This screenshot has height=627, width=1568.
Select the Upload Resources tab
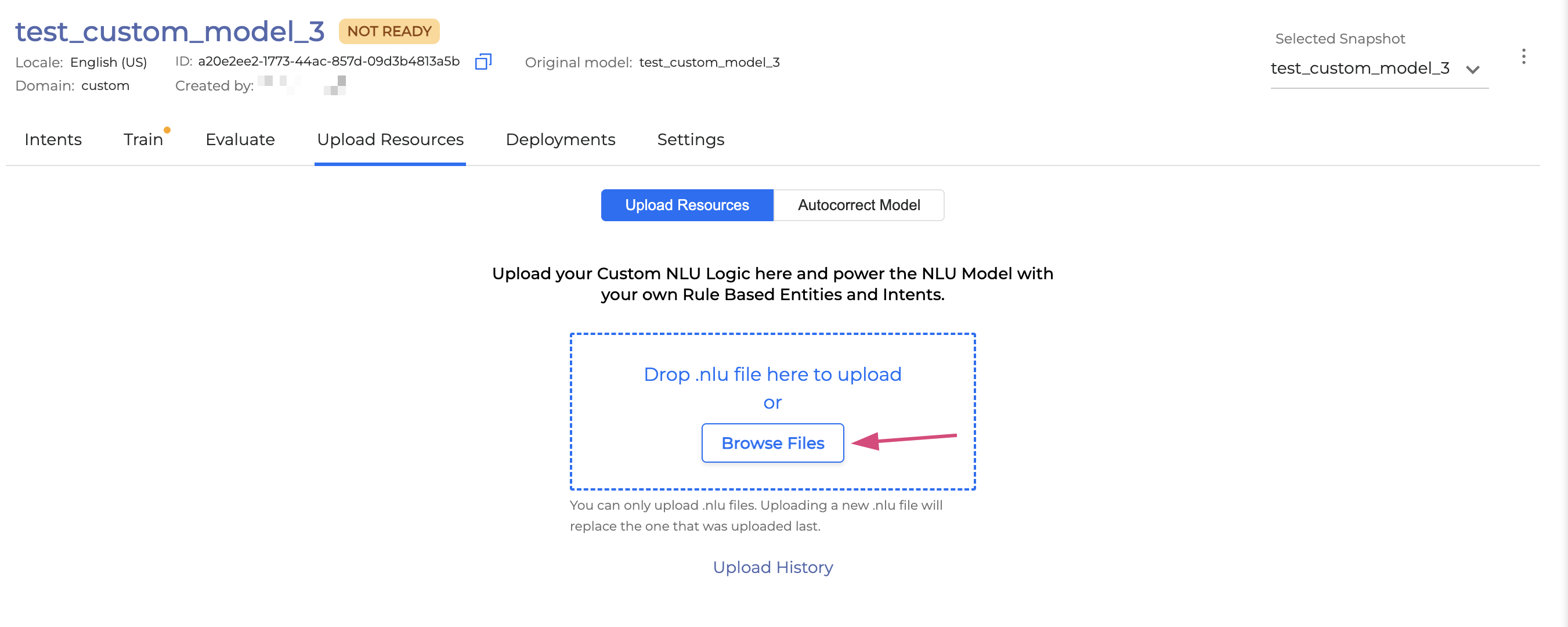pyautogui.click(x=389, y=139)
